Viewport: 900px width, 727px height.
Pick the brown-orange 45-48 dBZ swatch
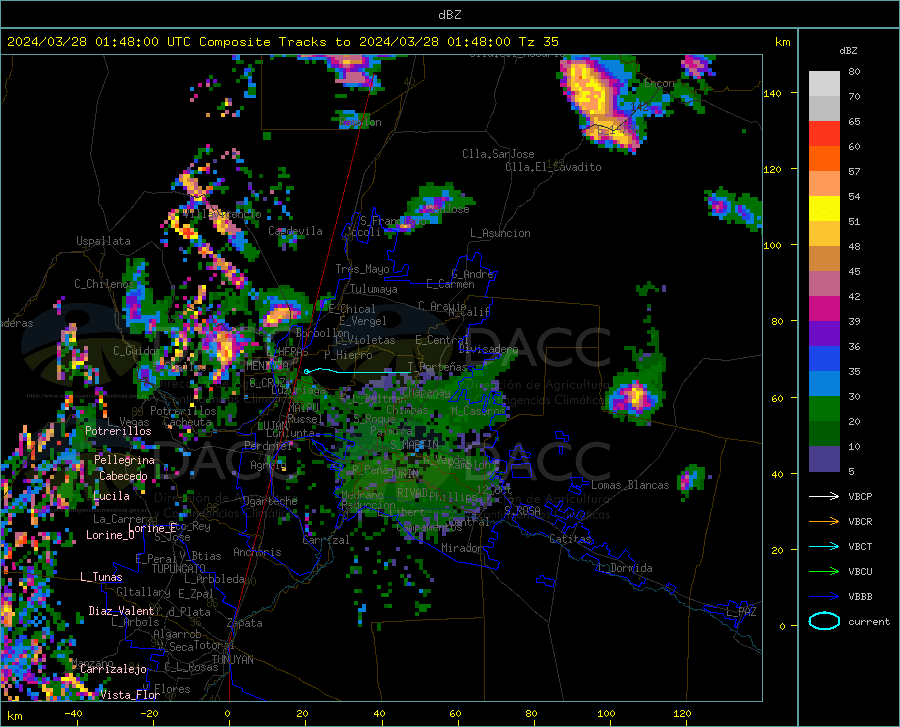[824, 259]
